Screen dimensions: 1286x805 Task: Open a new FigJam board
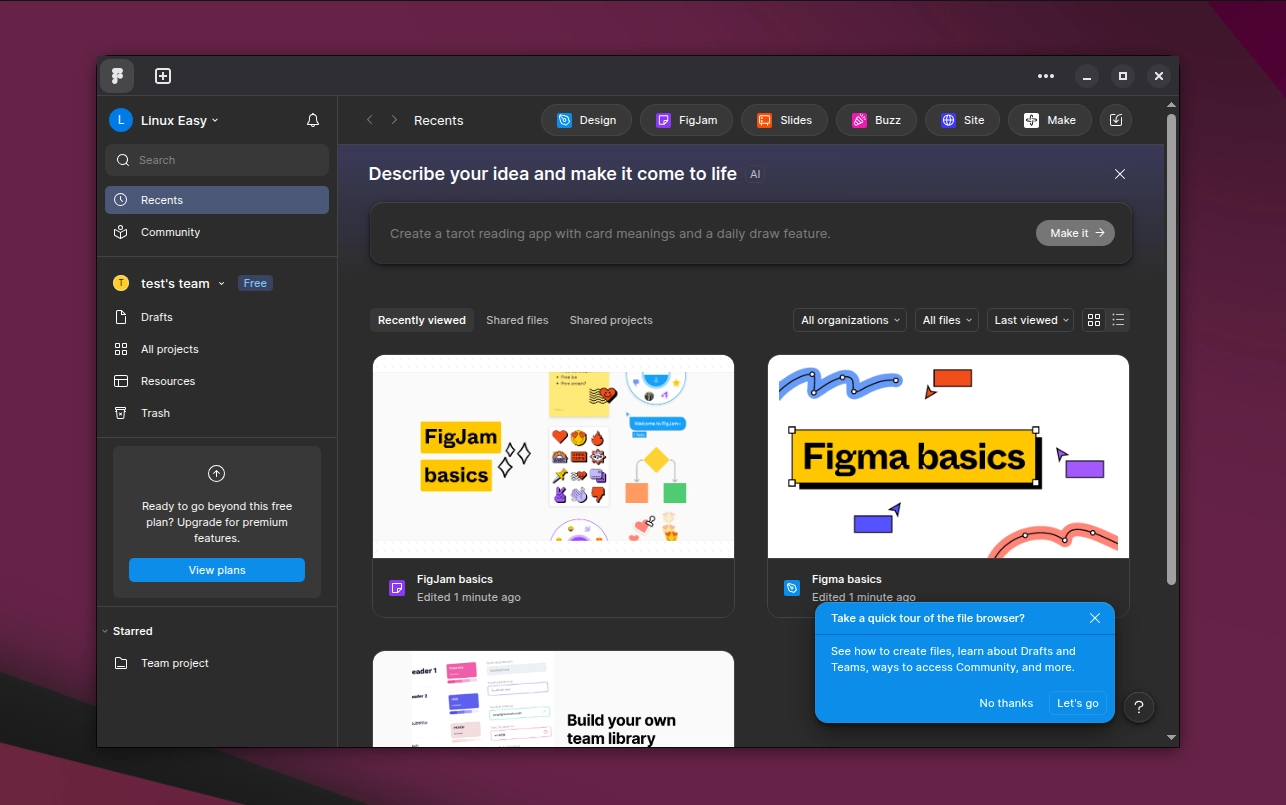(x=686, y=119)
